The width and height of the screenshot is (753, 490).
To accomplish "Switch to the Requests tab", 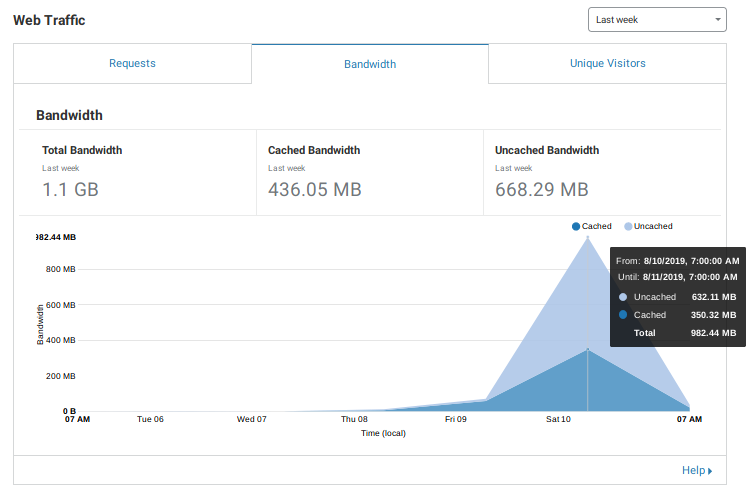I will [x=133, y=63].
